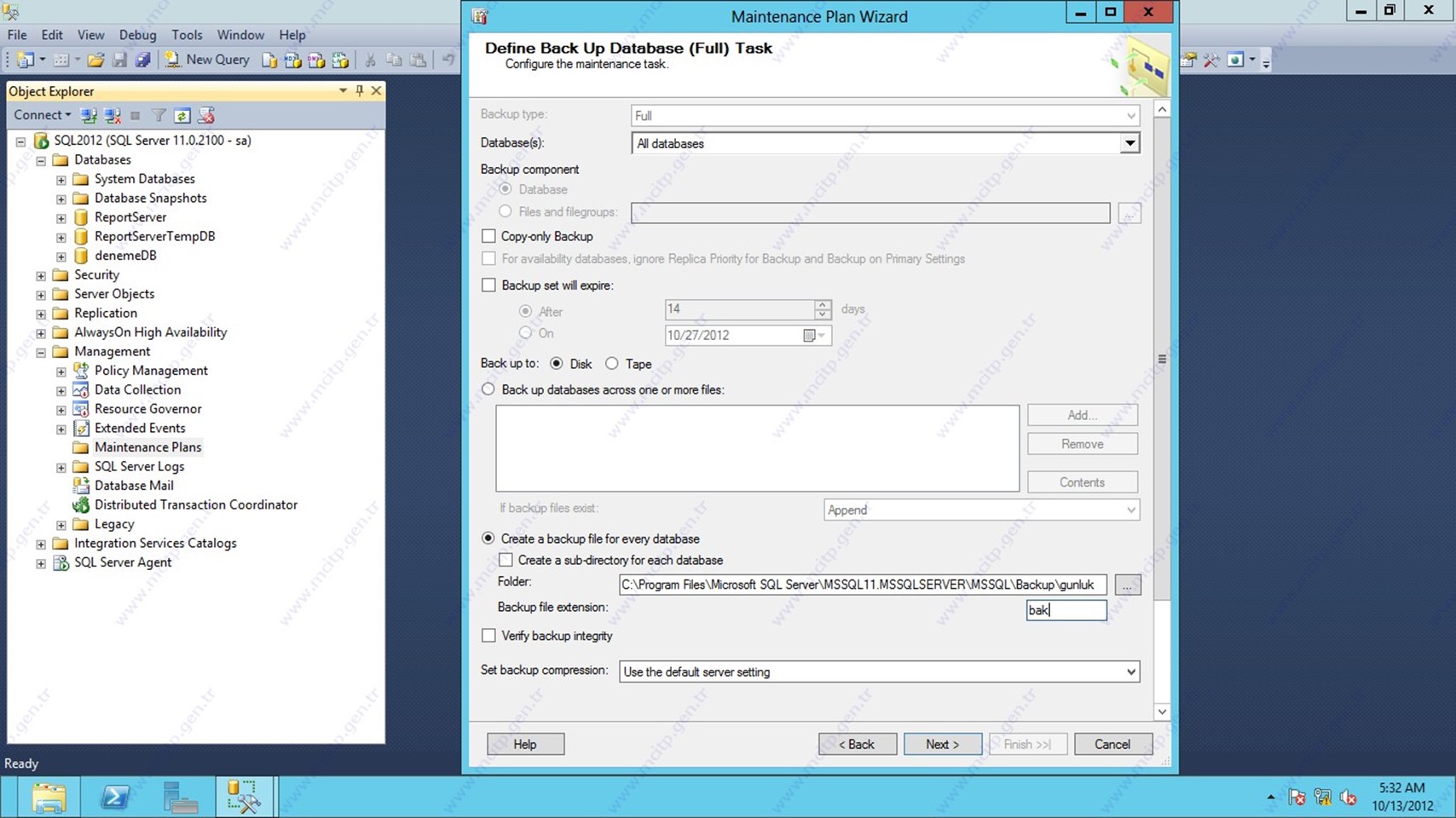Viewport: 1456px width, 818px height.
Task: Expand the System Databases folder
Action: 61,180
